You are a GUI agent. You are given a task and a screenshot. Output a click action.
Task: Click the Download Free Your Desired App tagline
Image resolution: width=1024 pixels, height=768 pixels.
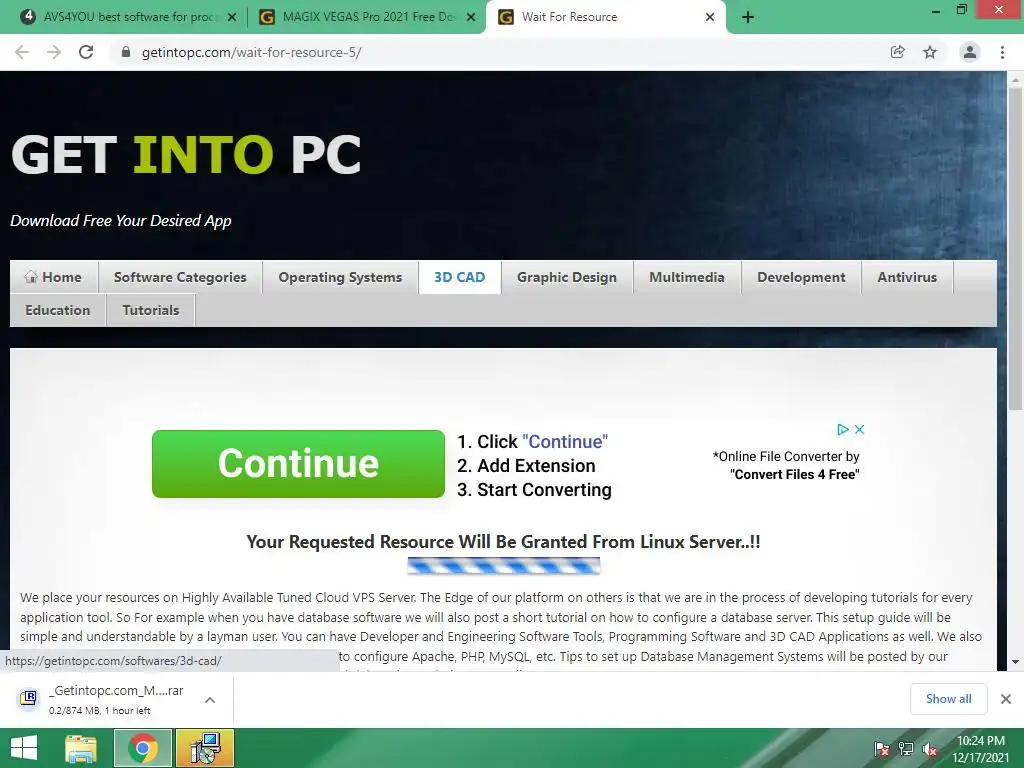[121, 221]
